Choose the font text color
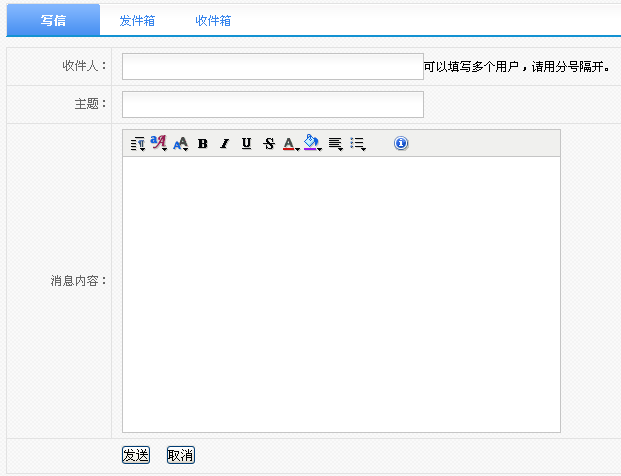The height and width of the screenshot is (476, 621). [x=290, y=144]
